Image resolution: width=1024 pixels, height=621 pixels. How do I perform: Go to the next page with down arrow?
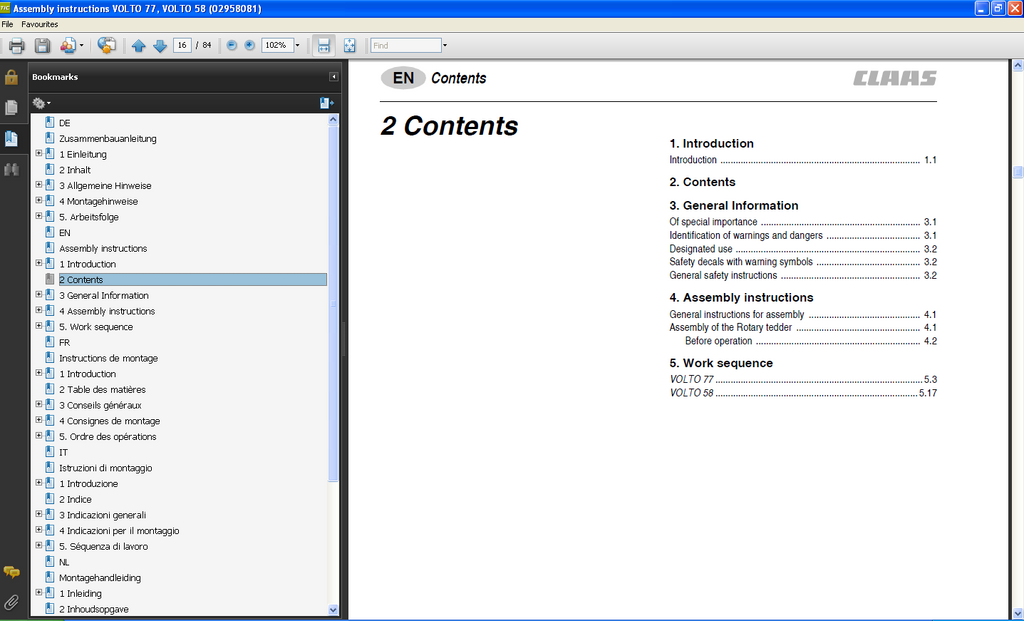(x=159, y=46)
